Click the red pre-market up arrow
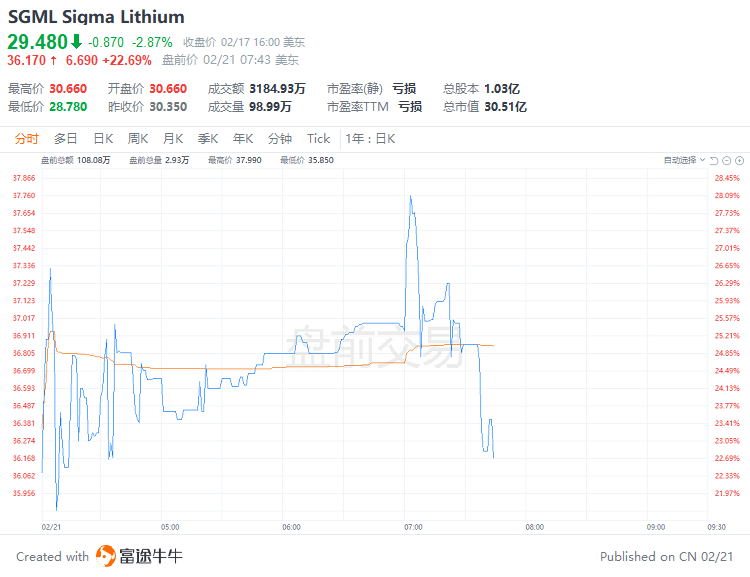Screen dimensions: 750x577 click(x=53, y=60)
